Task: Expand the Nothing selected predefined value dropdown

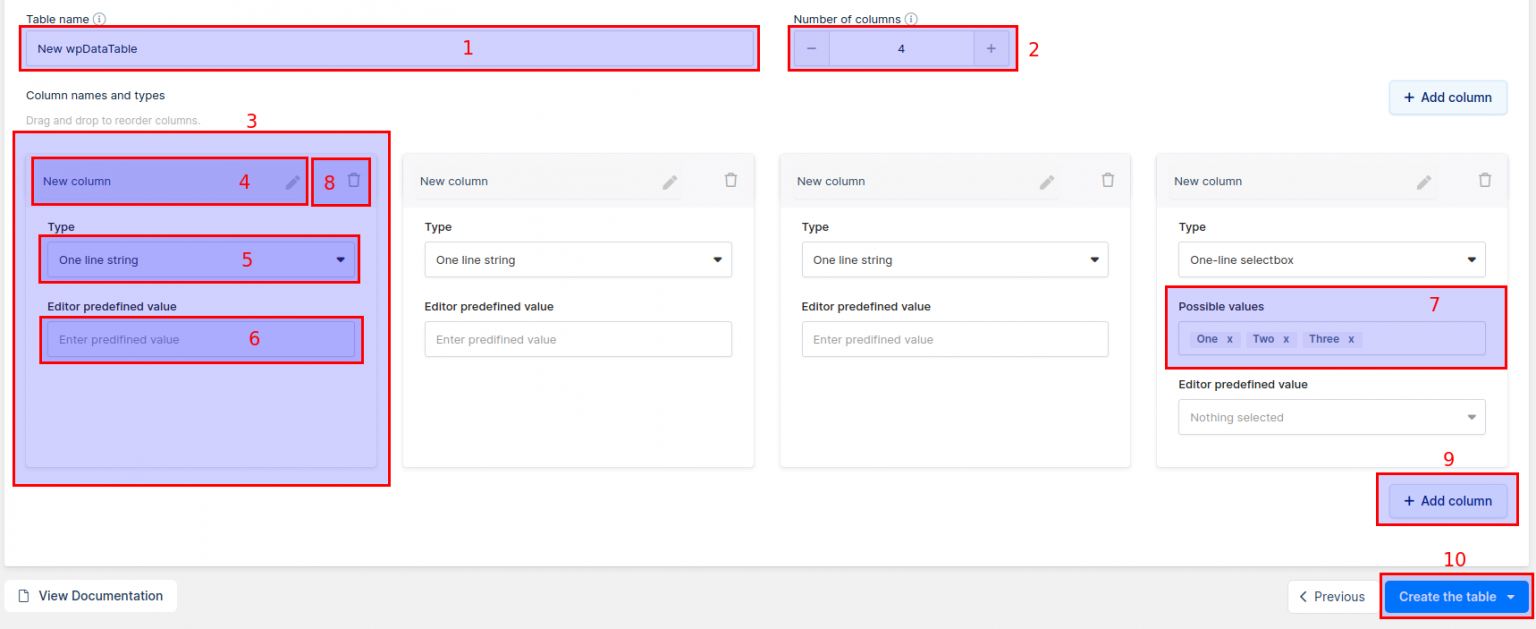Action: tap(1332, 417)
